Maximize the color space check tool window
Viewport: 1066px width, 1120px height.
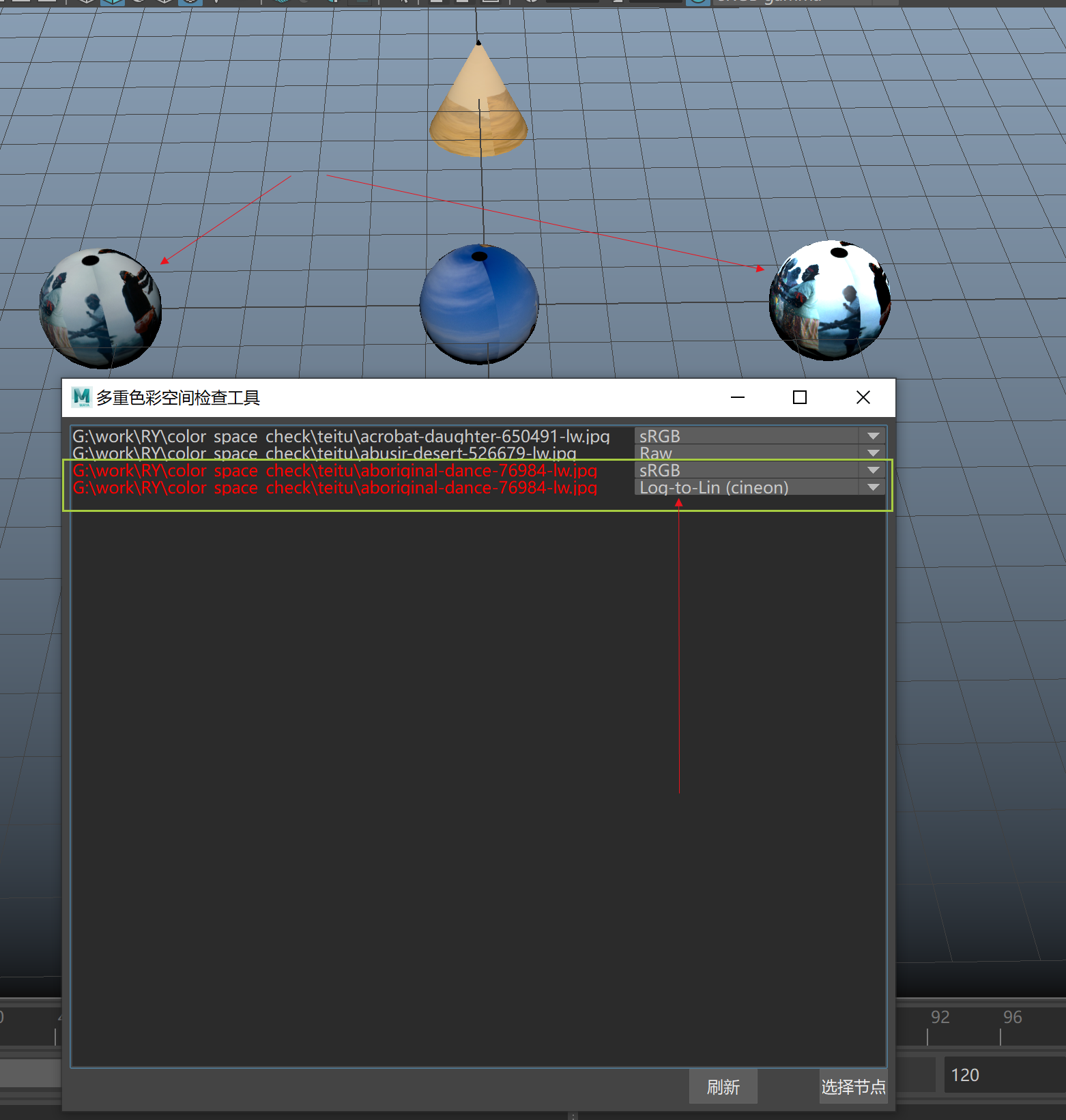pos(800,397)
